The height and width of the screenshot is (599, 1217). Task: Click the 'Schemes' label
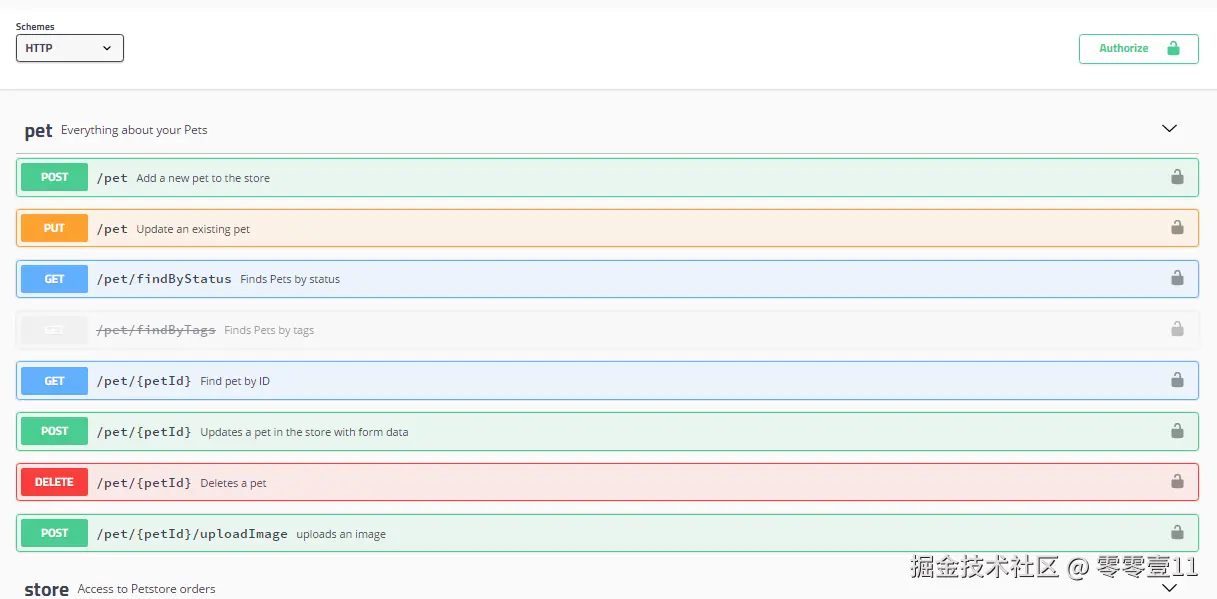35,26
